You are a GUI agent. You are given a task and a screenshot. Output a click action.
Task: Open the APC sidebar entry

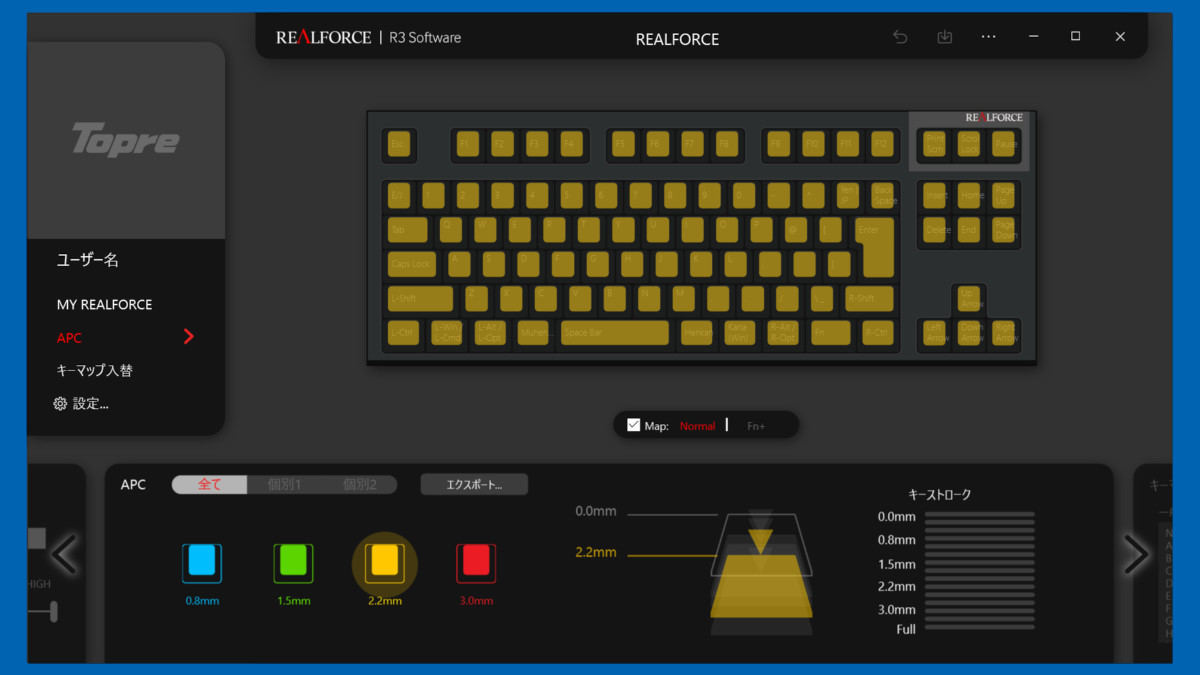tap(69, 338)
